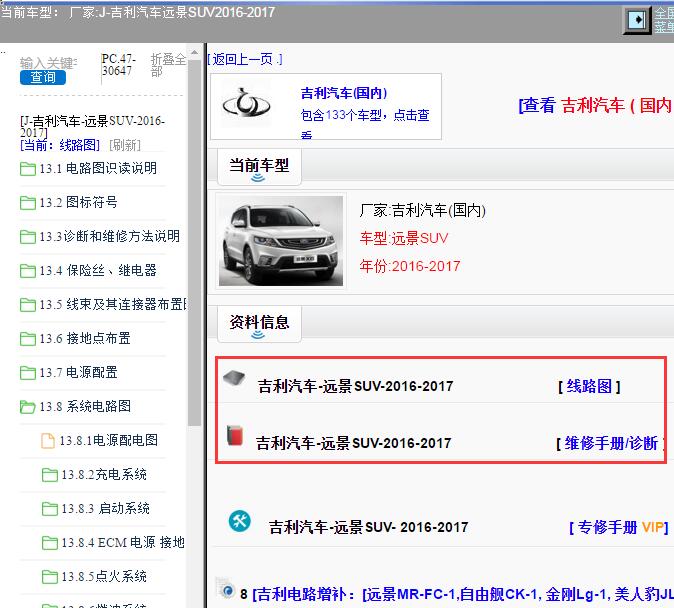Collapse the 13.8 系统电路图 open folder icon
The image size is (674, 608).
[28, 406]
